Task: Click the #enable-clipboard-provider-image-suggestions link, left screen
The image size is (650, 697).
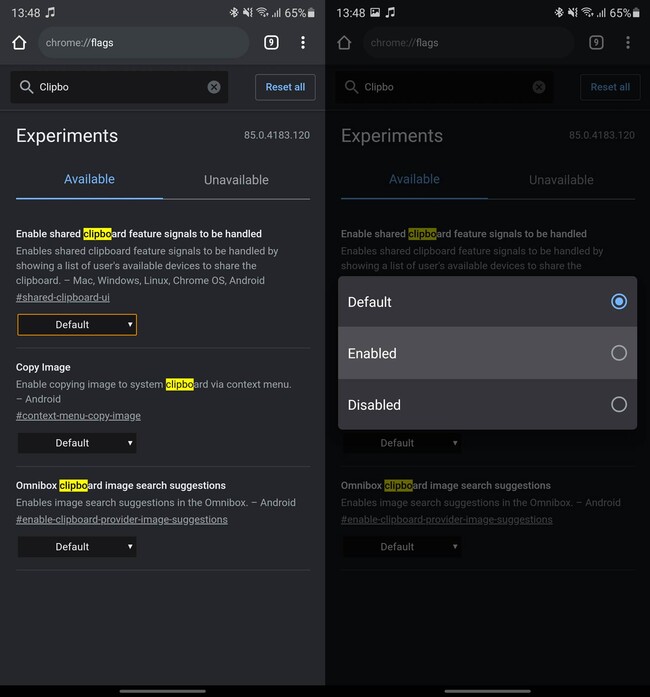Action: click(121, 520)
